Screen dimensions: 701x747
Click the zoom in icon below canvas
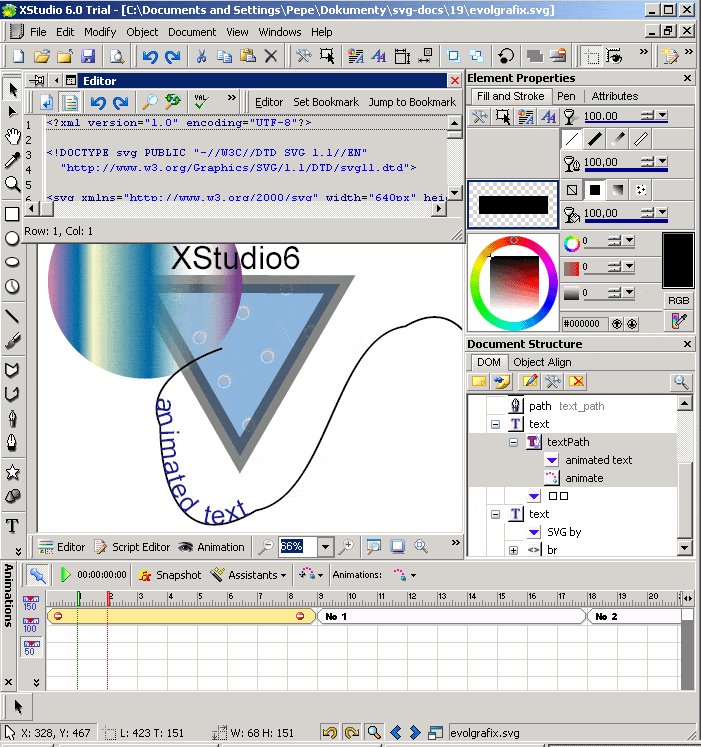pyautogui.click(x=346, y=546)
